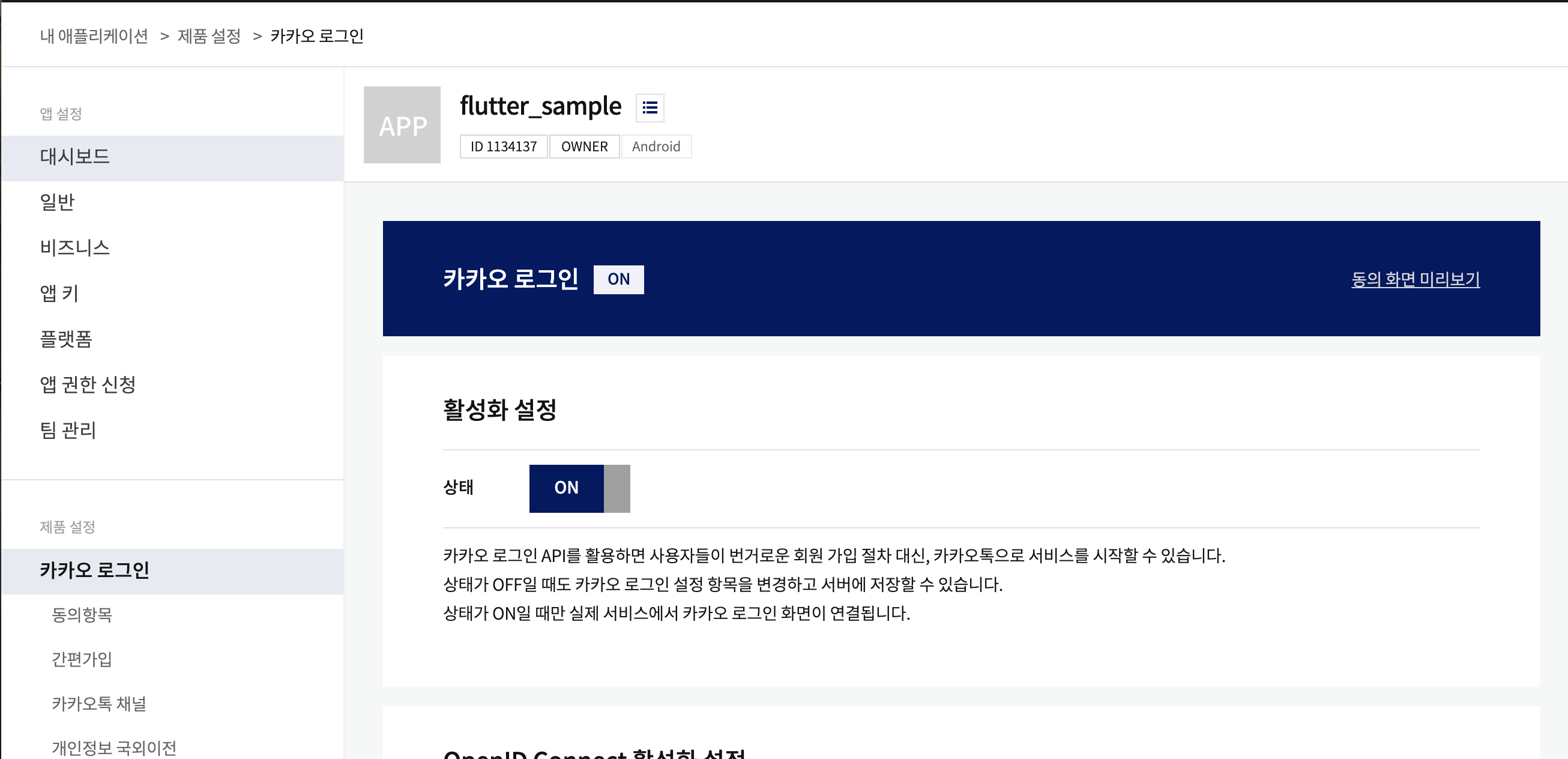Select 일반 in the sidebar
Screen dimensions: 1568x759
[57, 202]
